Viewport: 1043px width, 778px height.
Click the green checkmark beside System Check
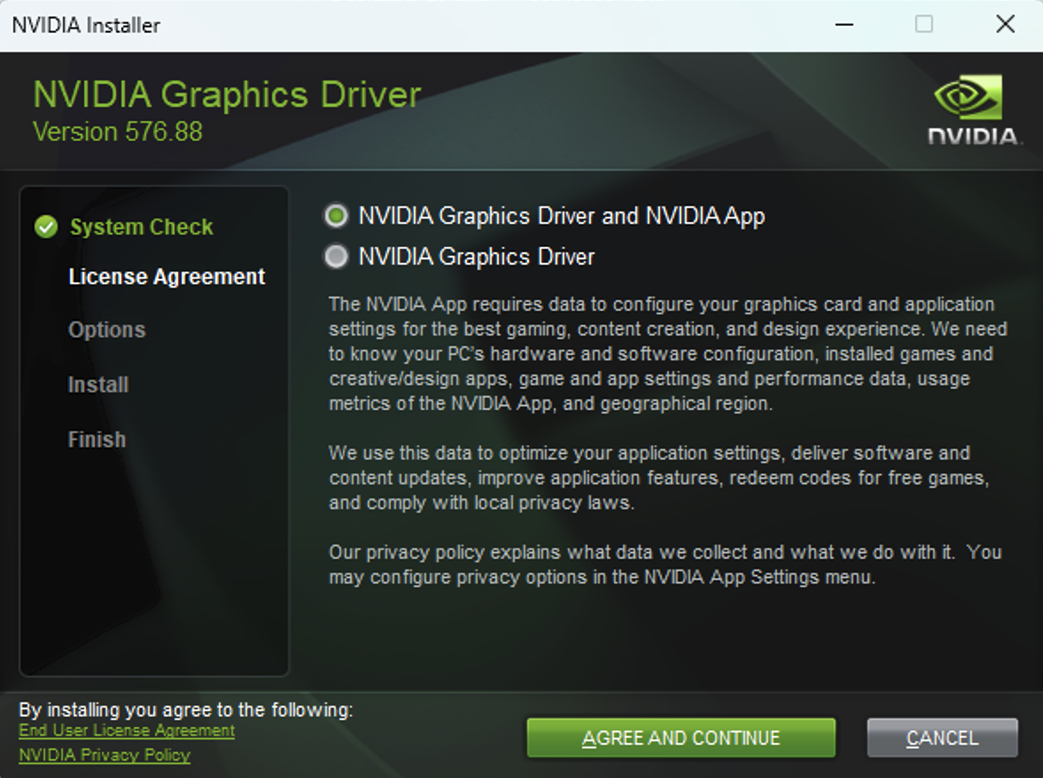tap(44, 227)
